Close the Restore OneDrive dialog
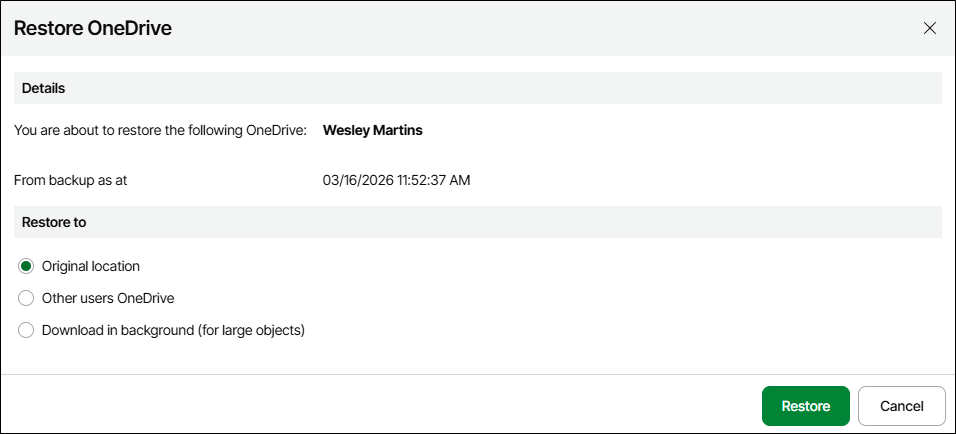Screen dimensions: 956x434 click(x=929, y=28)
